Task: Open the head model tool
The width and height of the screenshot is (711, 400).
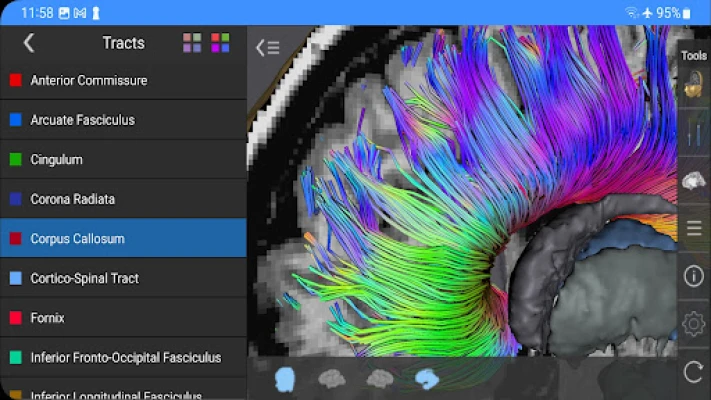Action: (x=693, y=84)
